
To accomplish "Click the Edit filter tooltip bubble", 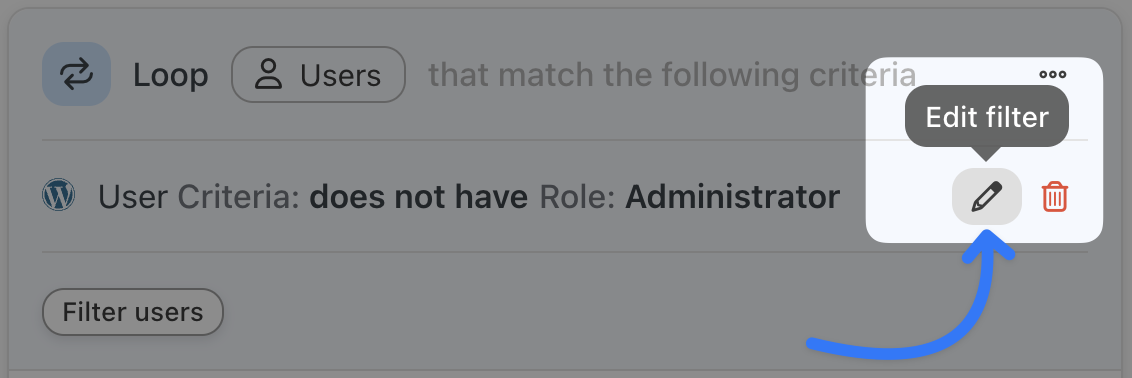I will [x=987, y=116].
